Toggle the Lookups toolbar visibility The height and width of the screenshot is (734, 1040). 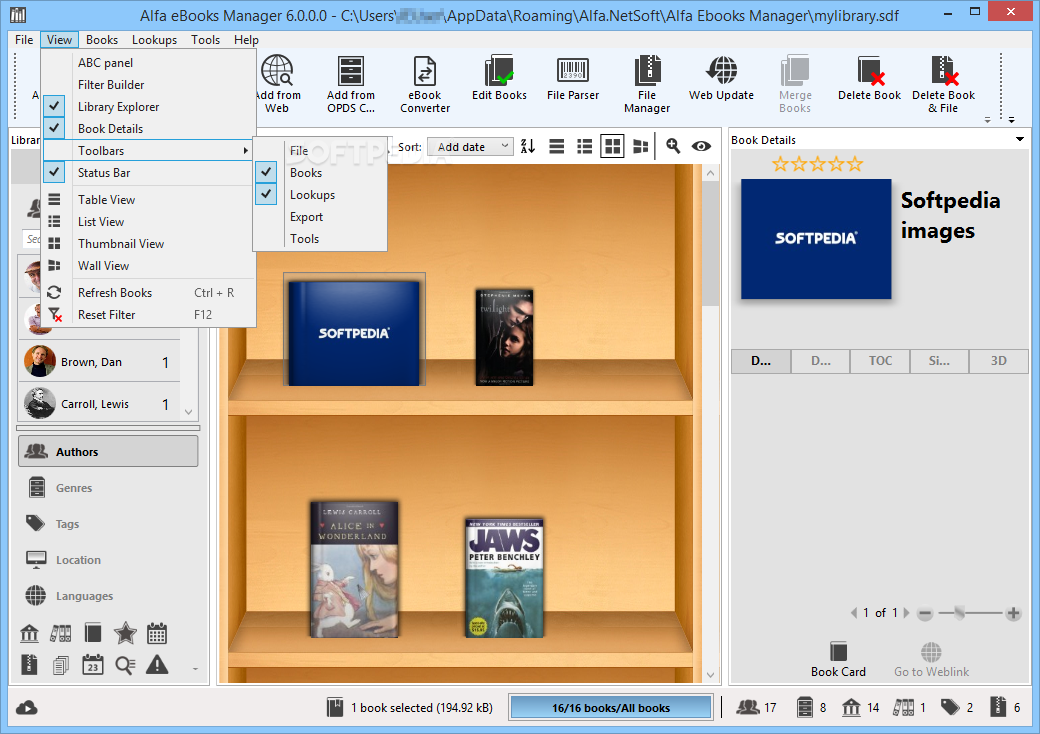[311, 195]
